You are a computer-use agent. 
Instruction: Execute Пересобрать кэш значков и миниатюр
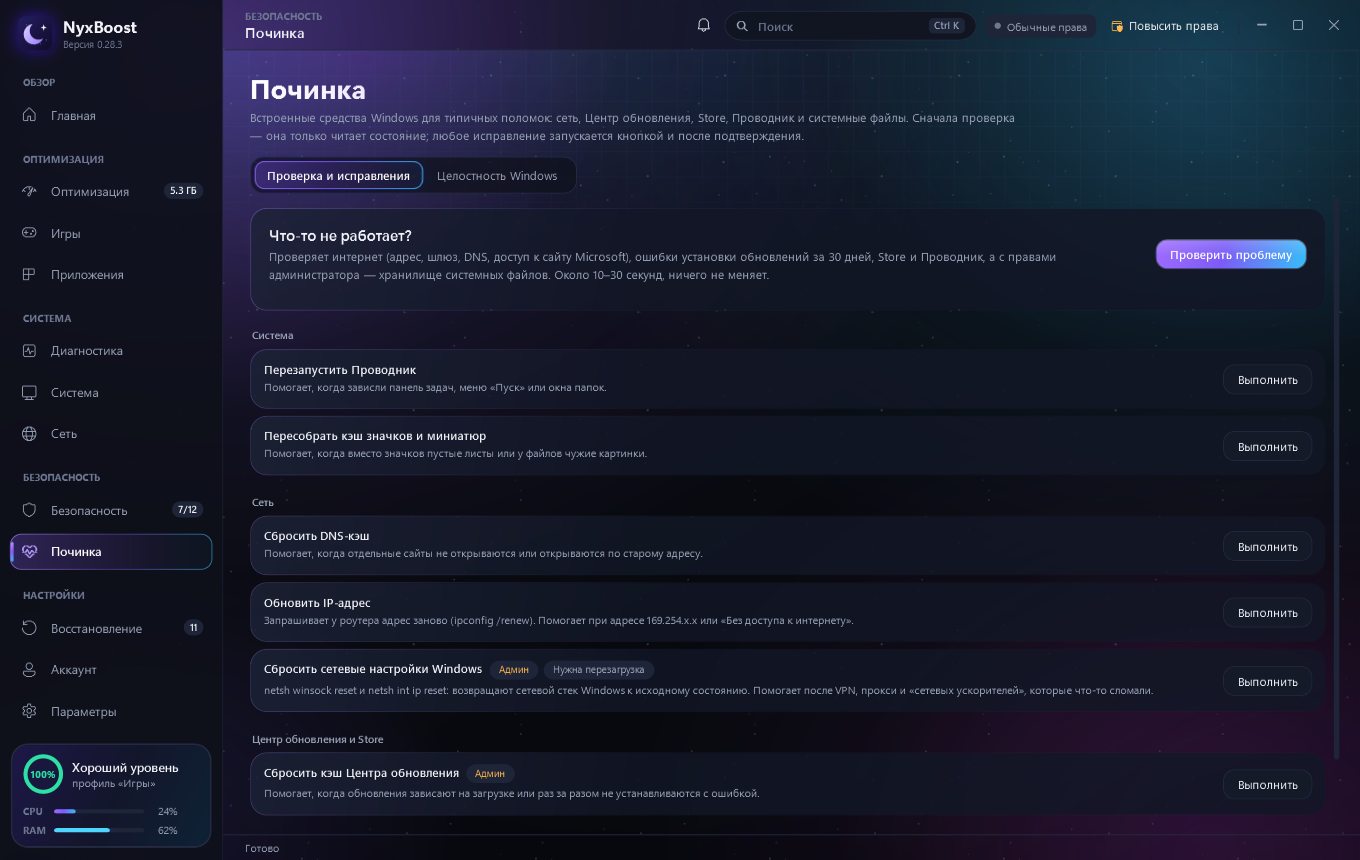[x=1267, y=446]
